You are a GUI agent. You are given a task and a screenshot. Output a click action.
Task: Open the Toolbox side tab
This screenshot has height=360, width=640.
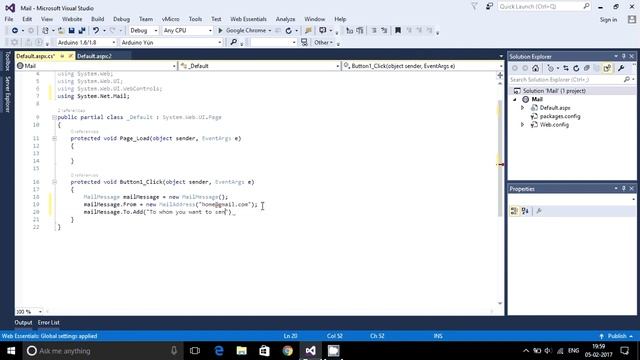click(x=7, y=61)
